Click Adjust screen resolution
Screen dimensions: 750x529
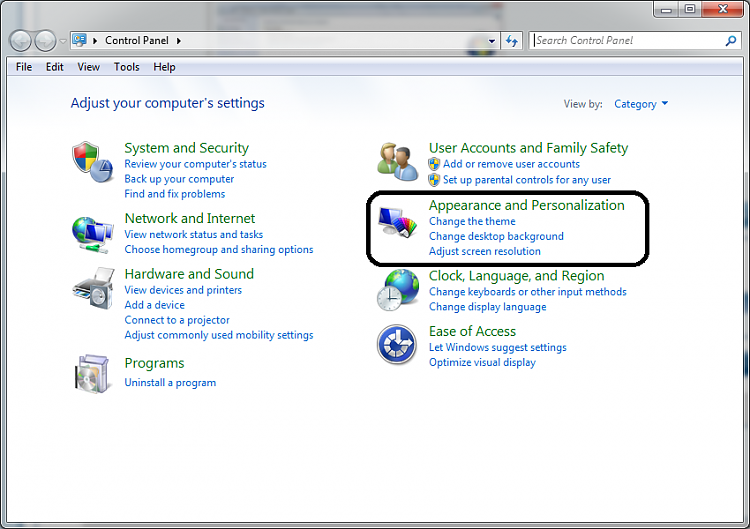(485, 251)
